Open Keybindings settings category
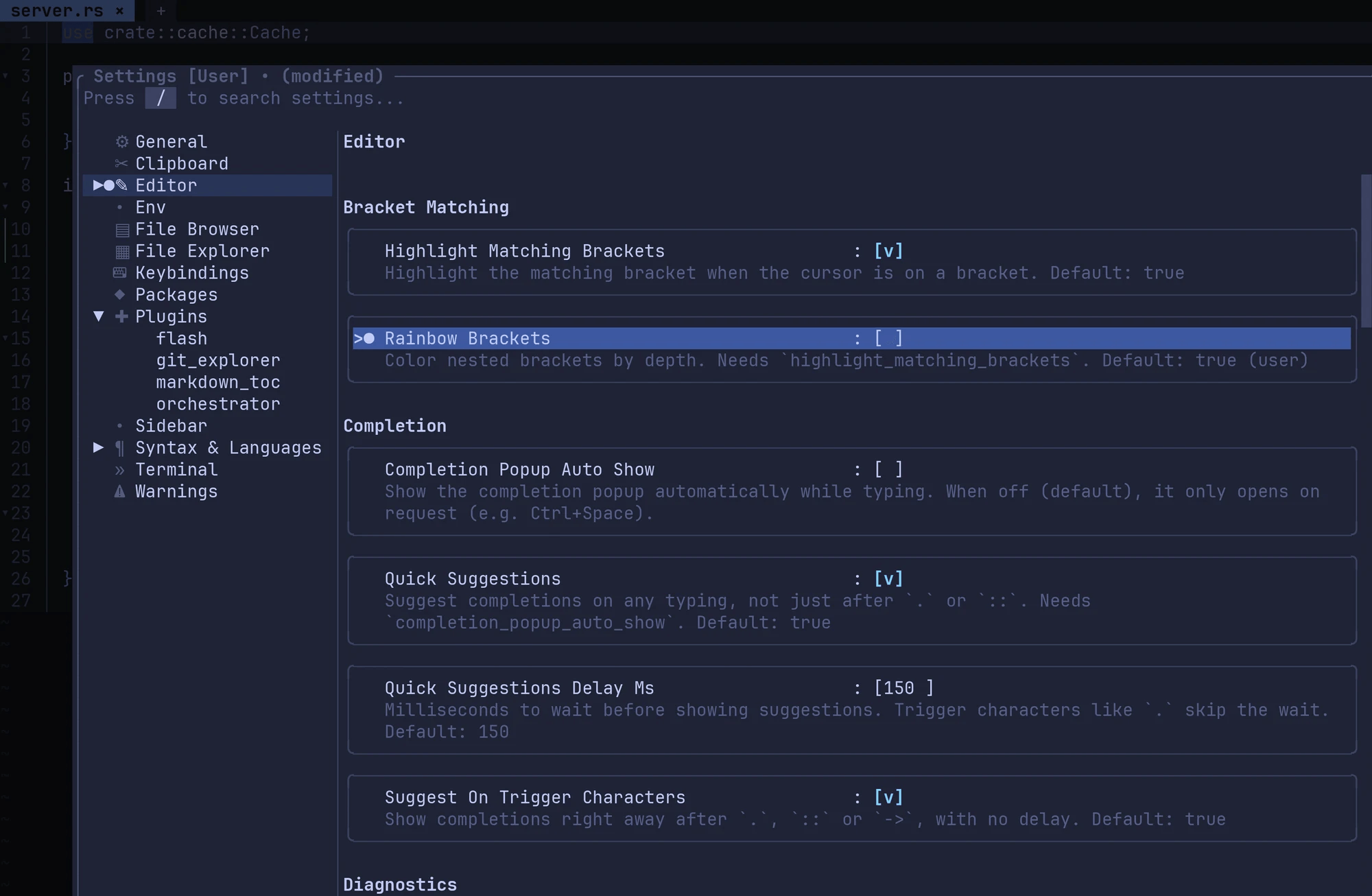The height and width of the screenshot is (896, 1372). pyautogui.click(x=192, y=273)
